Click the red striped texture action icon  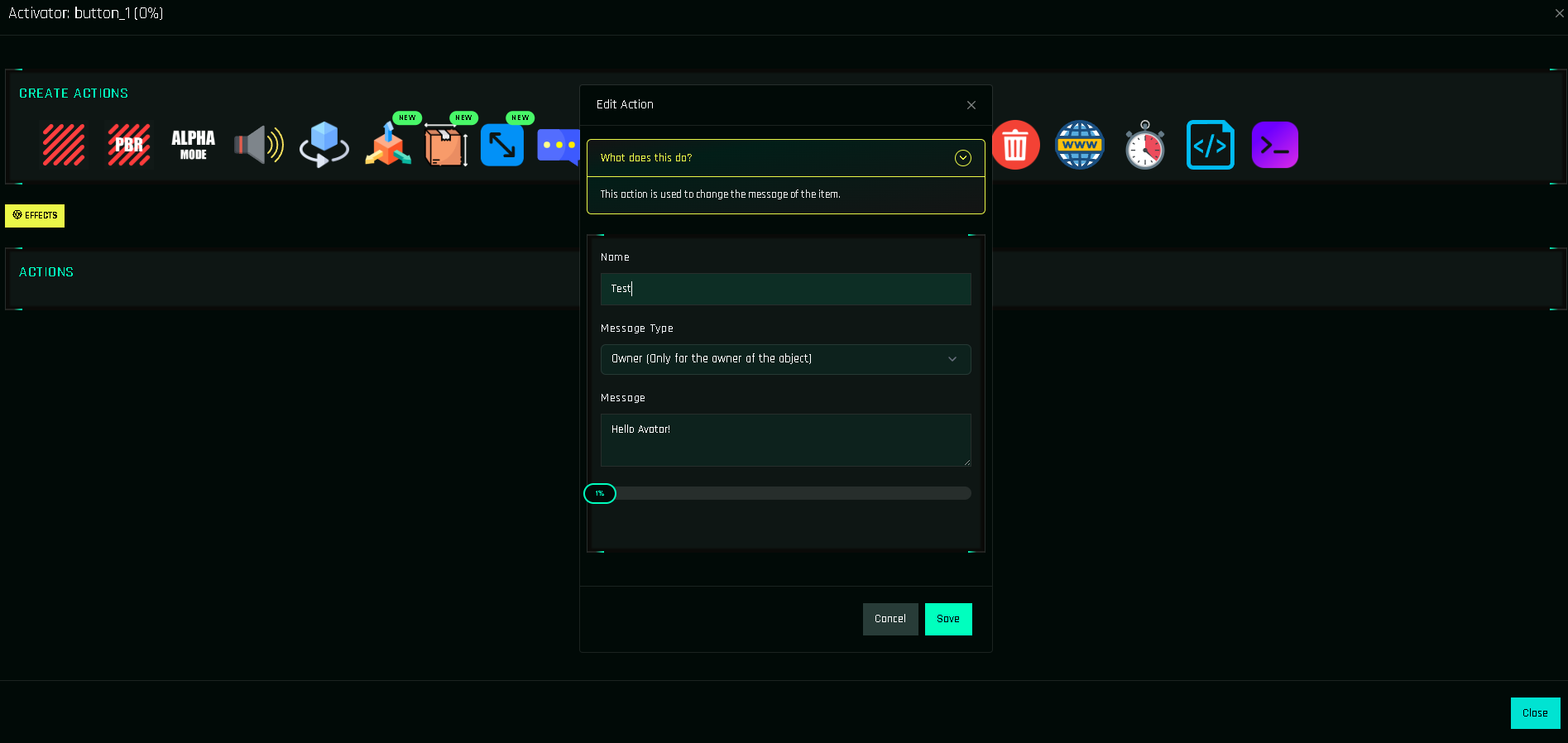tap(64, 146)
